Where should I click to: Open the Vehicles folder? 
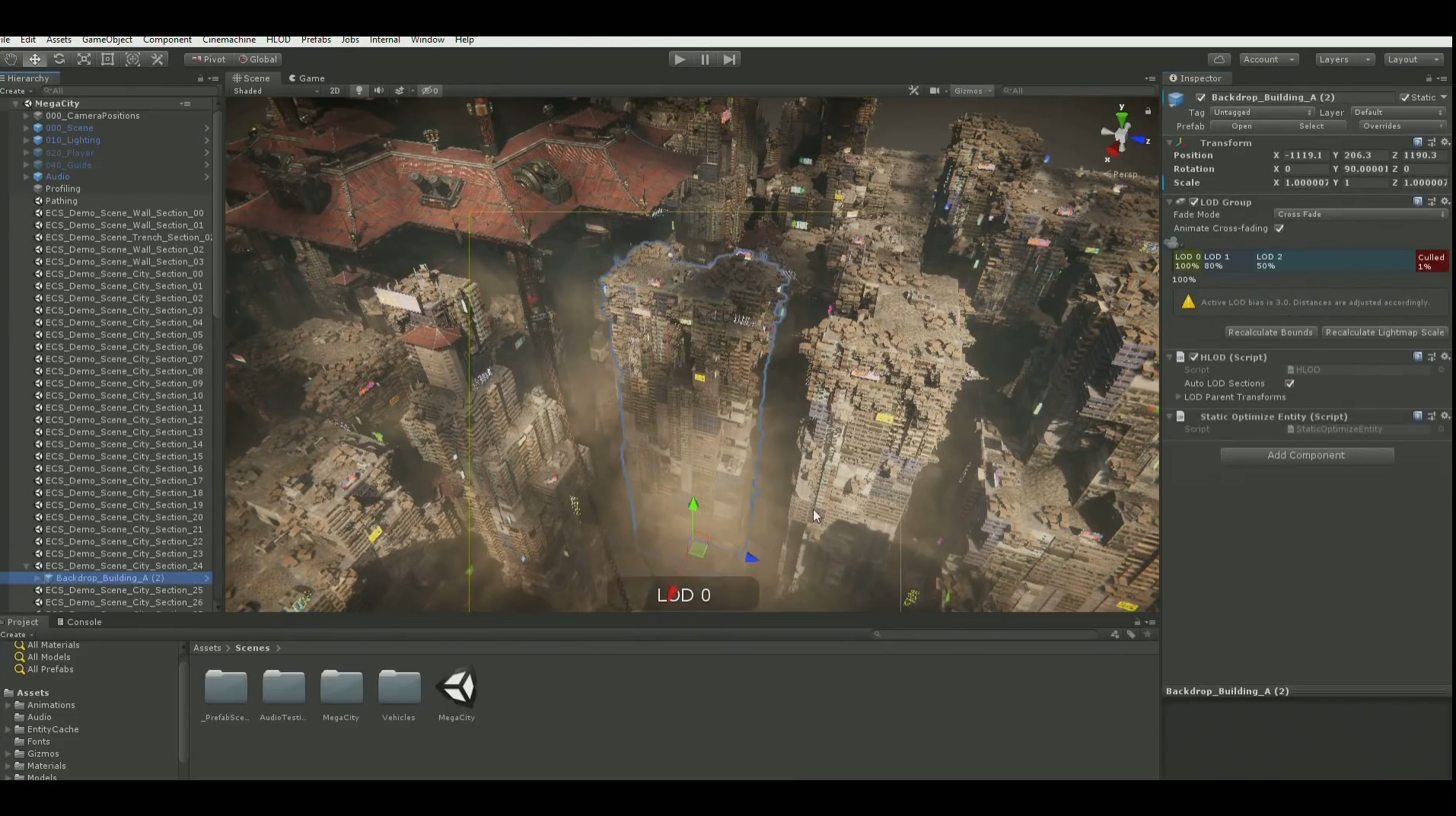(x=399, y=694)
